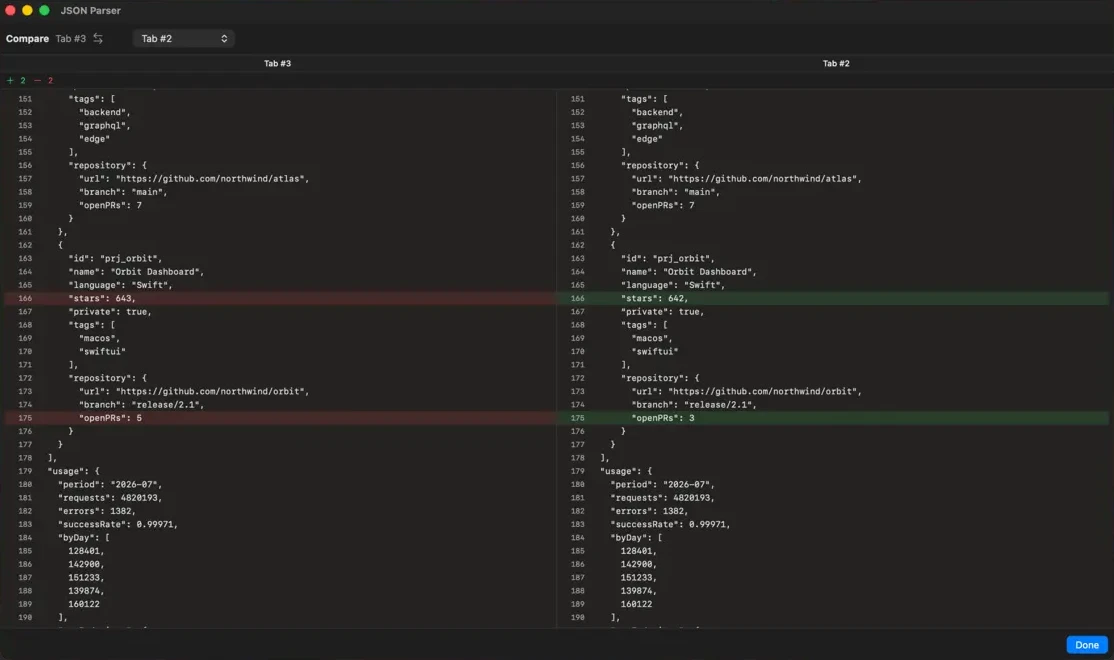Click line number 175 in right pane
Viewport: 1114px width, 660px height.
point(578,418)
